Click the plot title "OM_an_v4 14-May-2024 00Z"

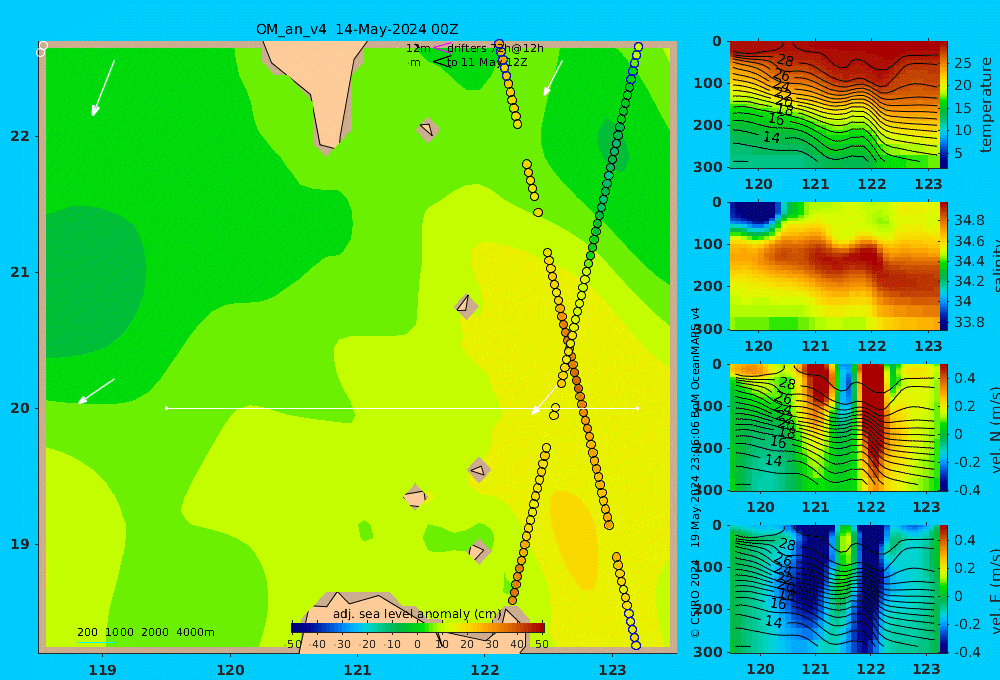357,29
